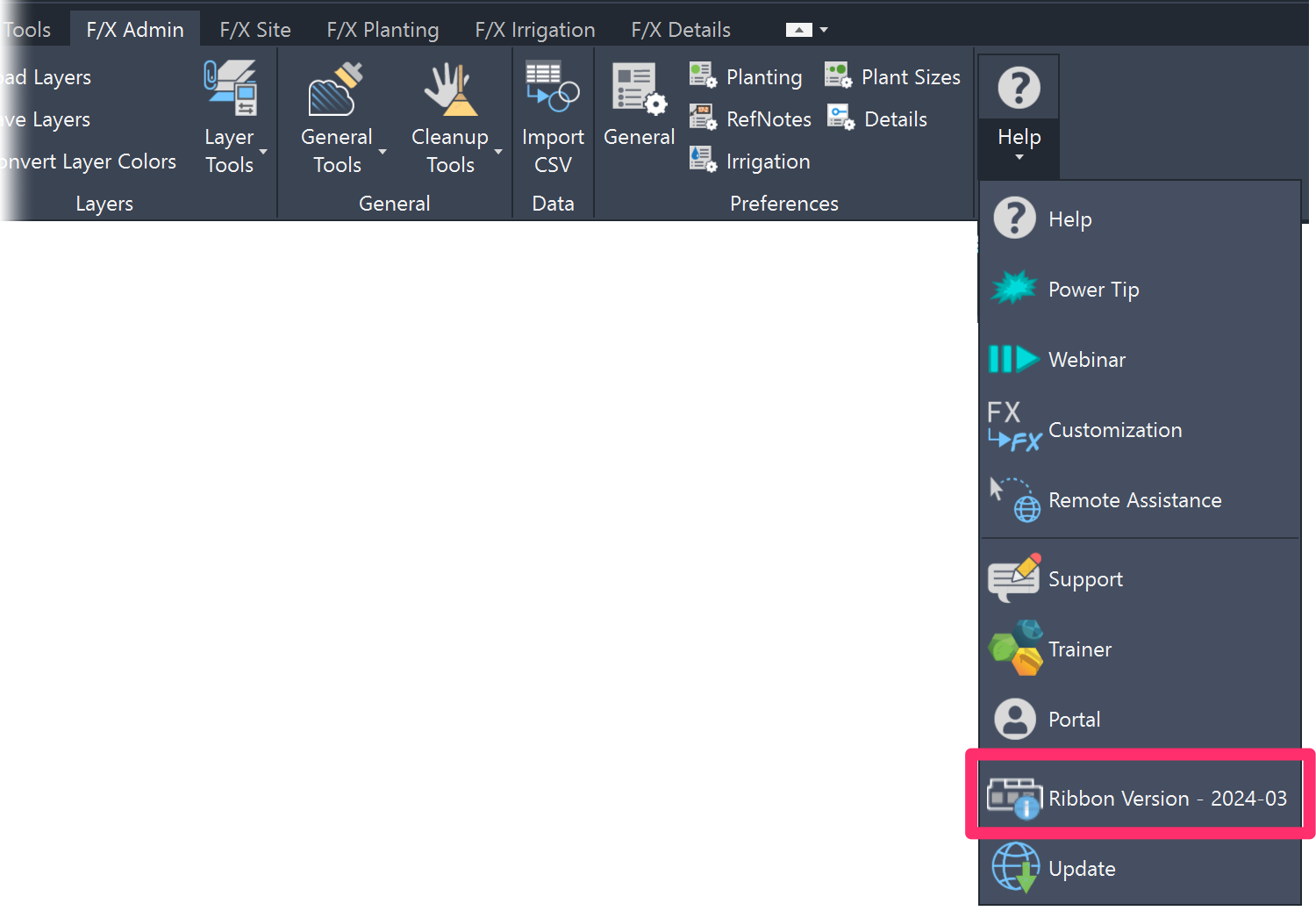Click Update at the bottom of Help menu
This screenshot has height=918, width=1316.
point(1082,868)
